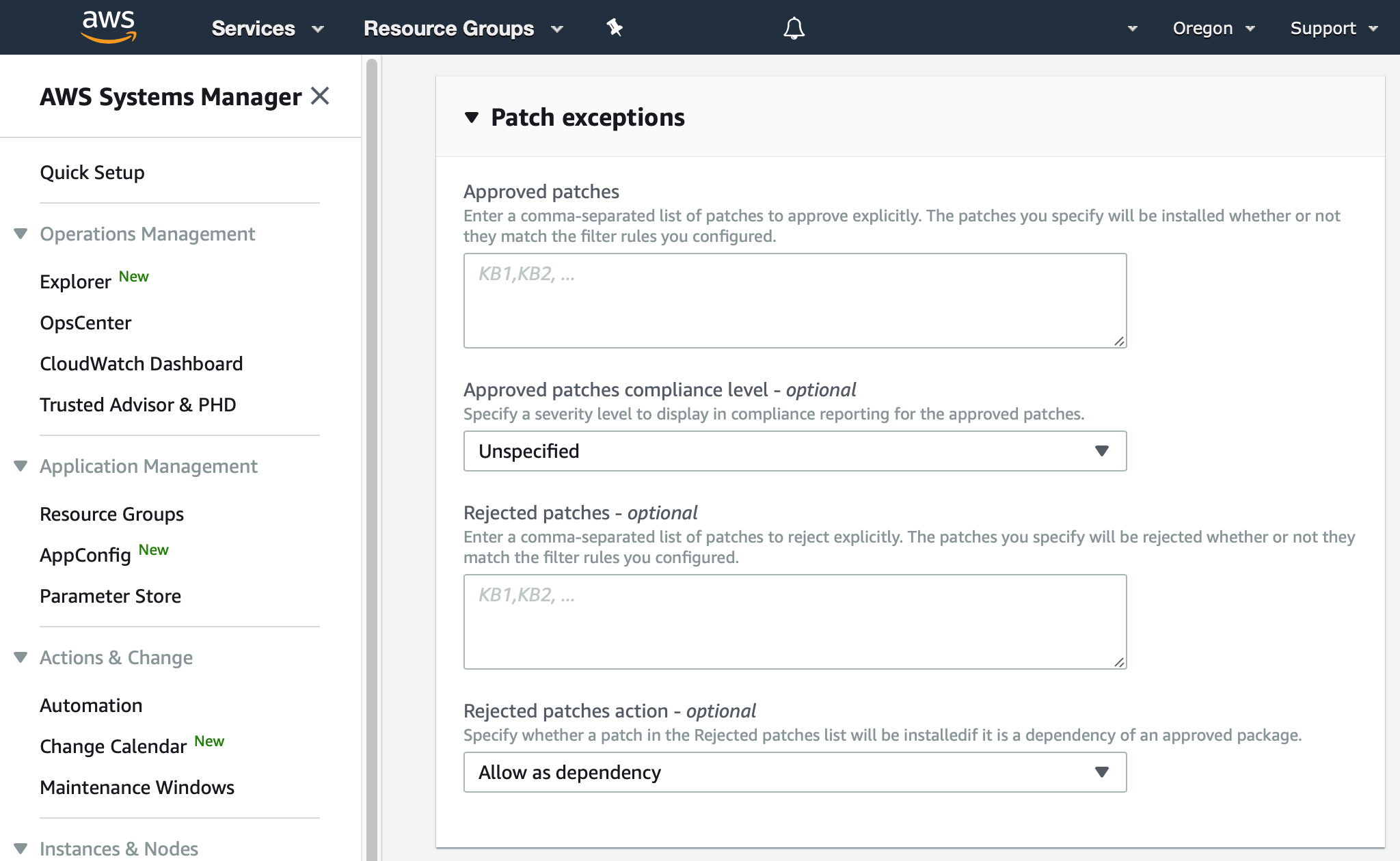Click the pushpin icon in the top bar
The height and width of the screenshot is (861, 1400).
pyautogui.click(x=614, y=27)
